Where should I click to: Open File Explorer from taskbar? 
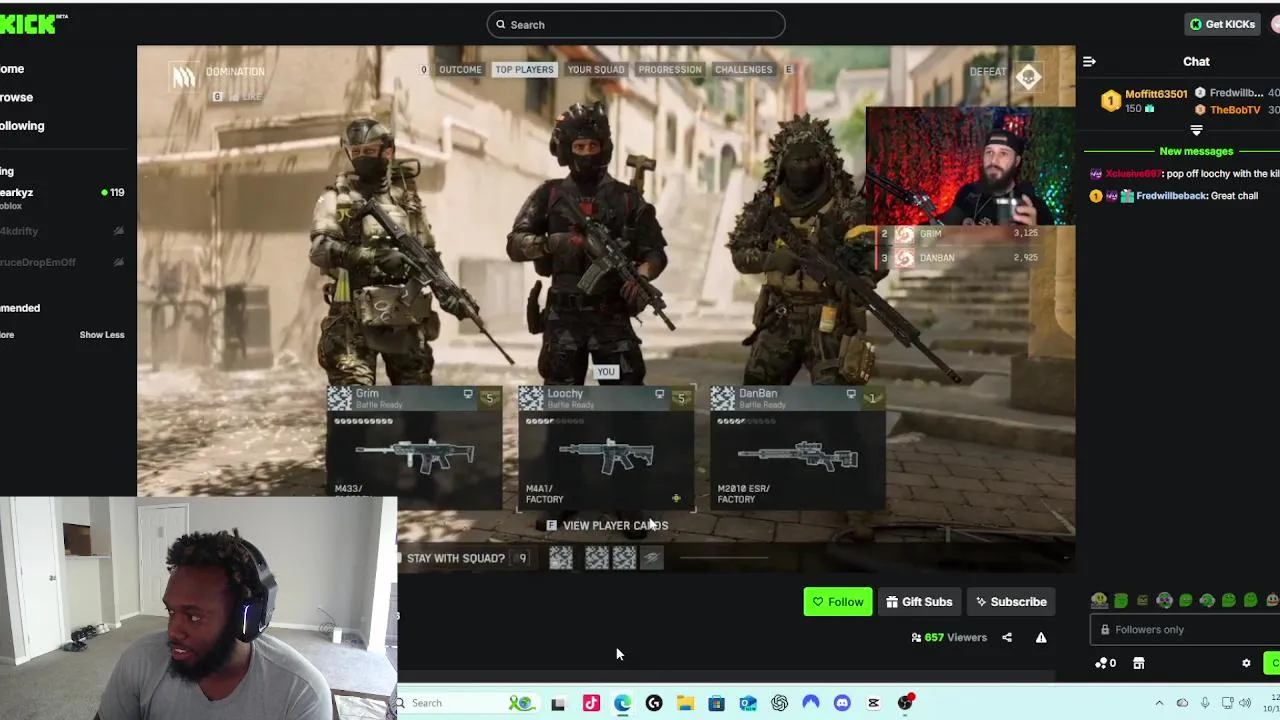(685, 704)
